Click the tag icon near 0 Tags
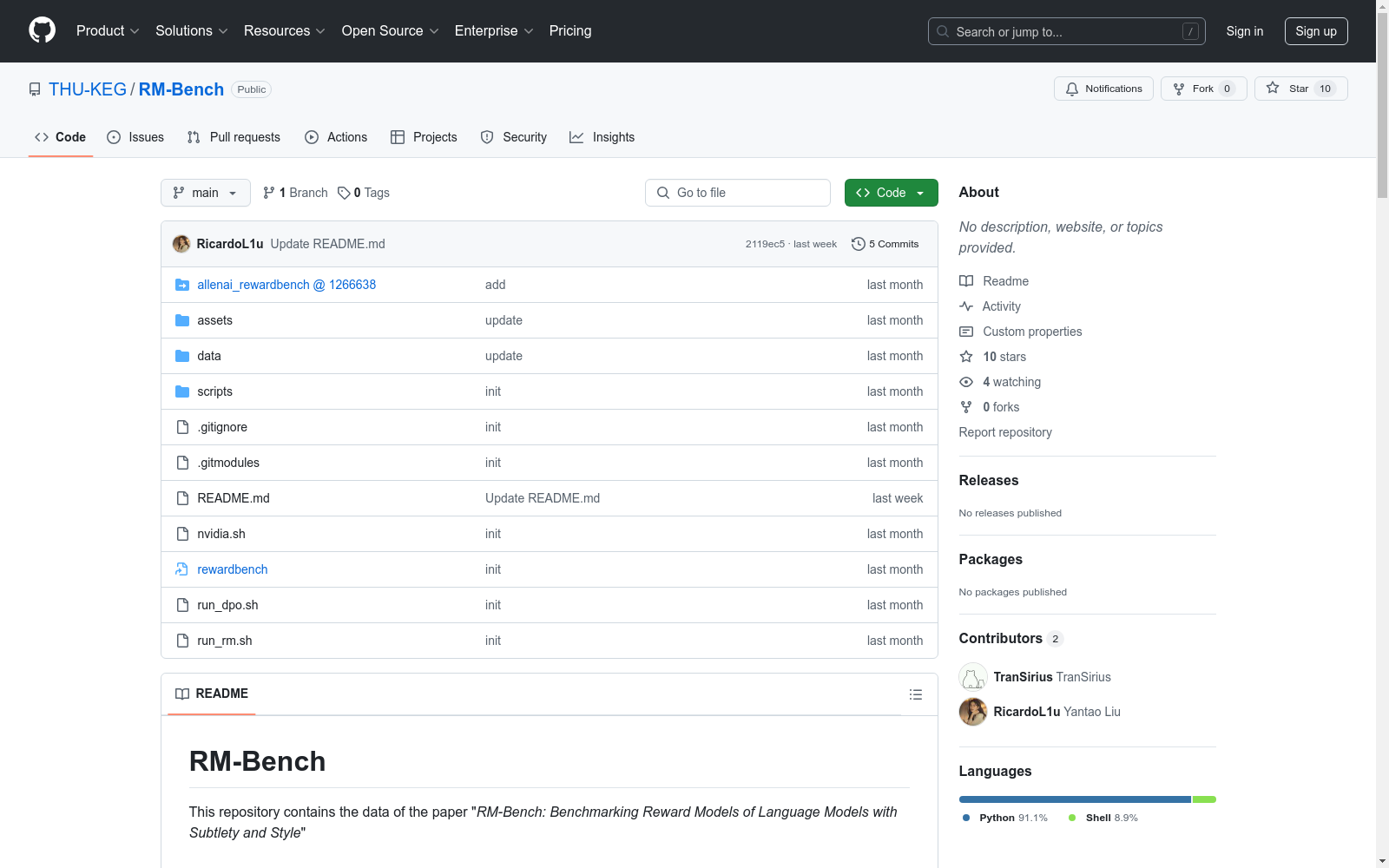The width and height of the screenshot is (1389, 868). tap(344, 193)
